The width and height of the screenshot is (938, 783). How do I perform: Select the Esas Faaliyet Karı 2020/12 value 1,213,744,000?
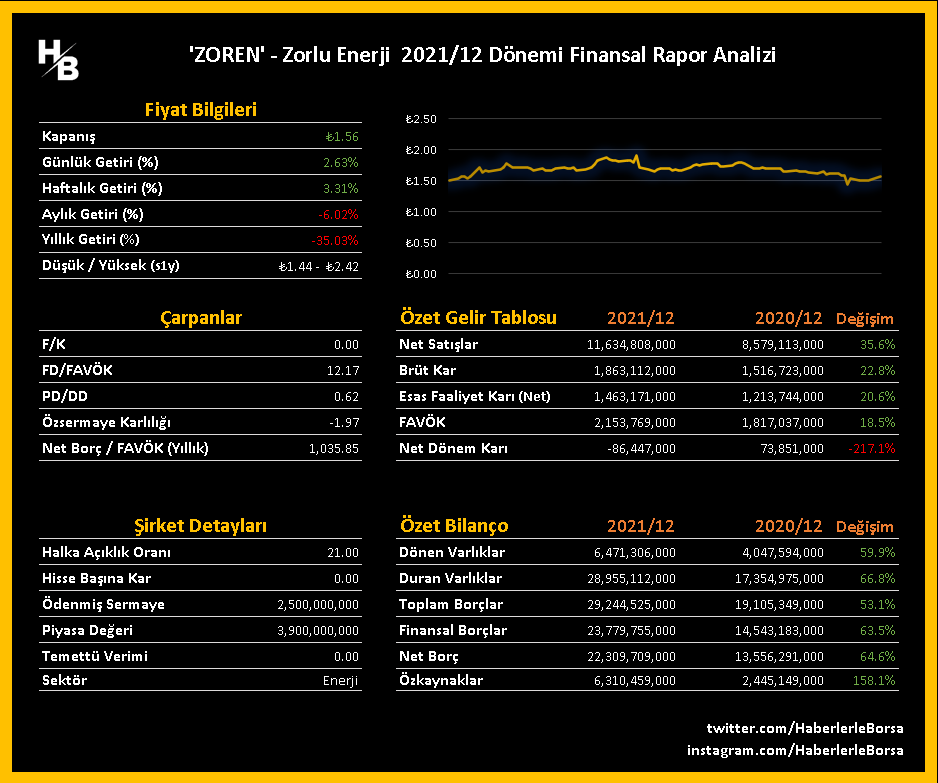[x=782, y=397]
